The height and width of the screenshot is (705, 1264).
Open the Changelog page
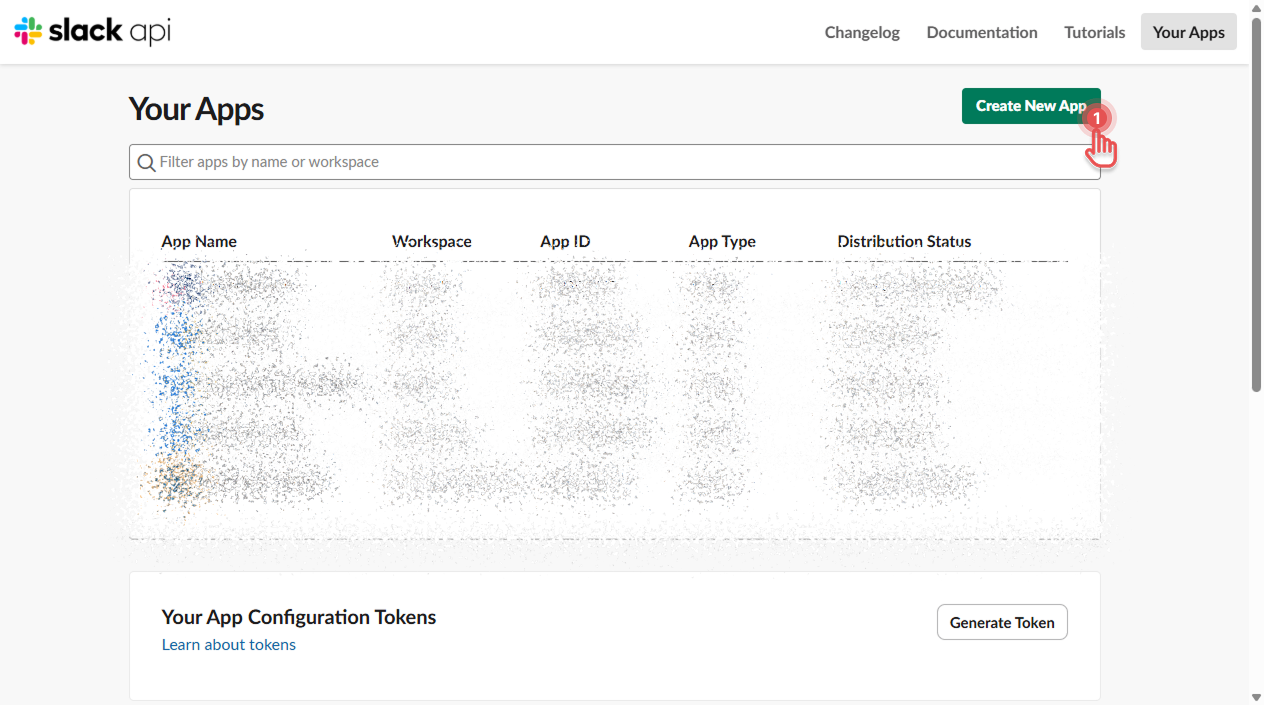click(x=862, y=32)
